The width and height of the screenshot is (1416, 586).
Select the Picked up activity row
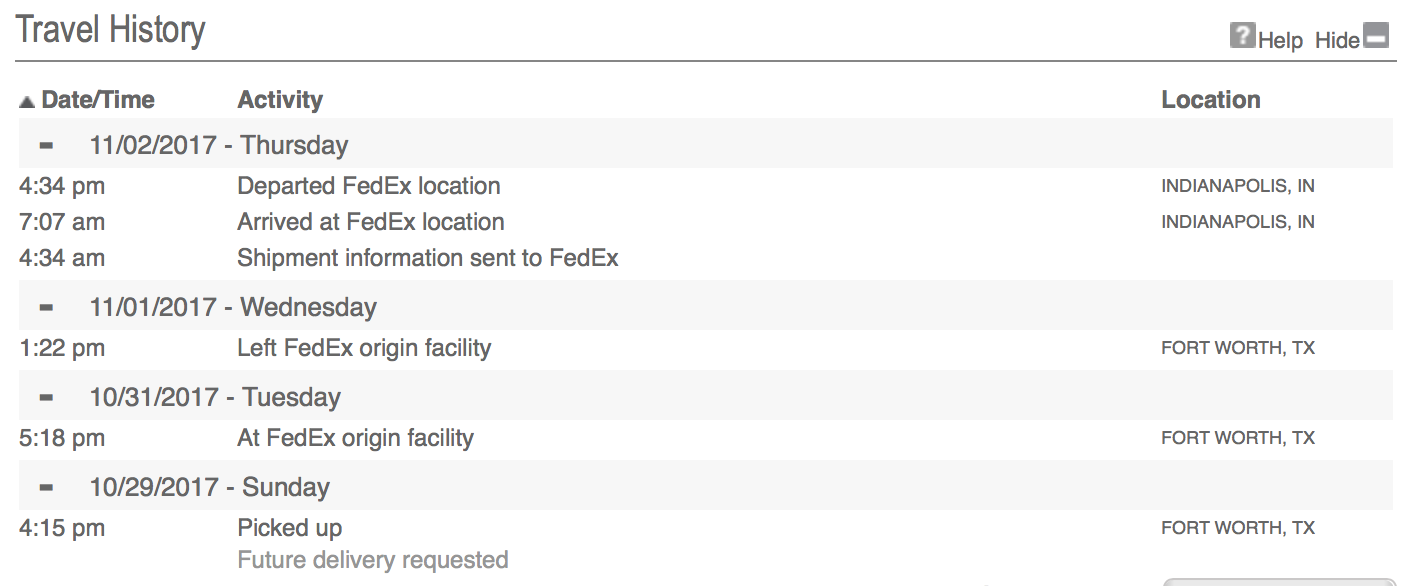tap(705, 528)
